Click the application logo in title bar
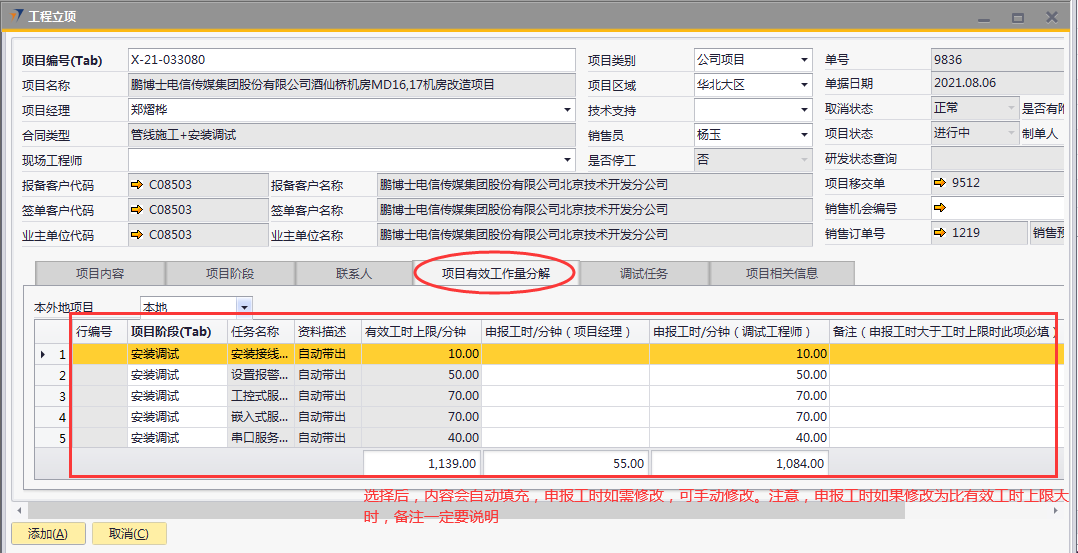1078x553 pixels. pos(17,17)
